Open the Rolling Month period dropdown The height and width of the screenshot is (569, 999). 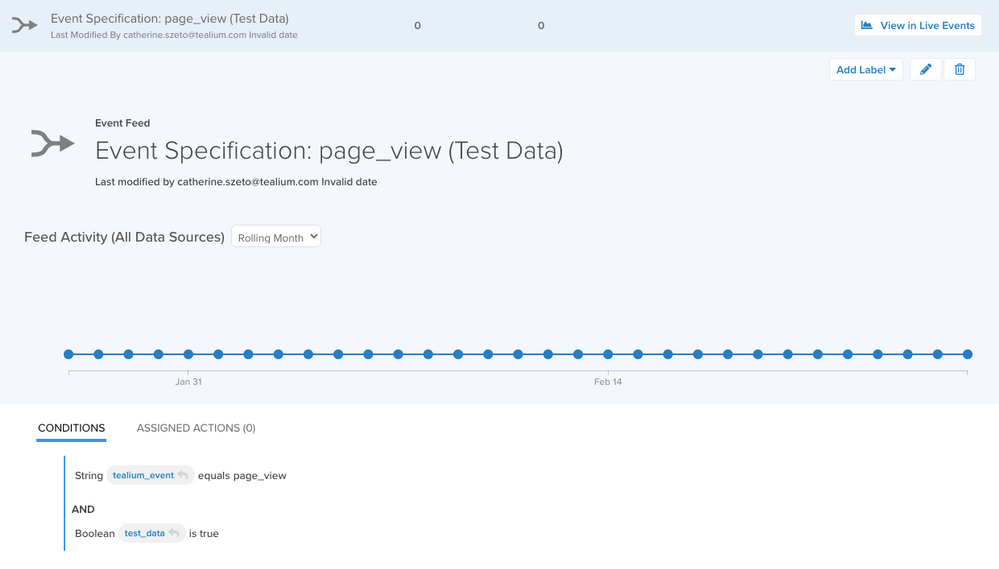click(276, 237)
